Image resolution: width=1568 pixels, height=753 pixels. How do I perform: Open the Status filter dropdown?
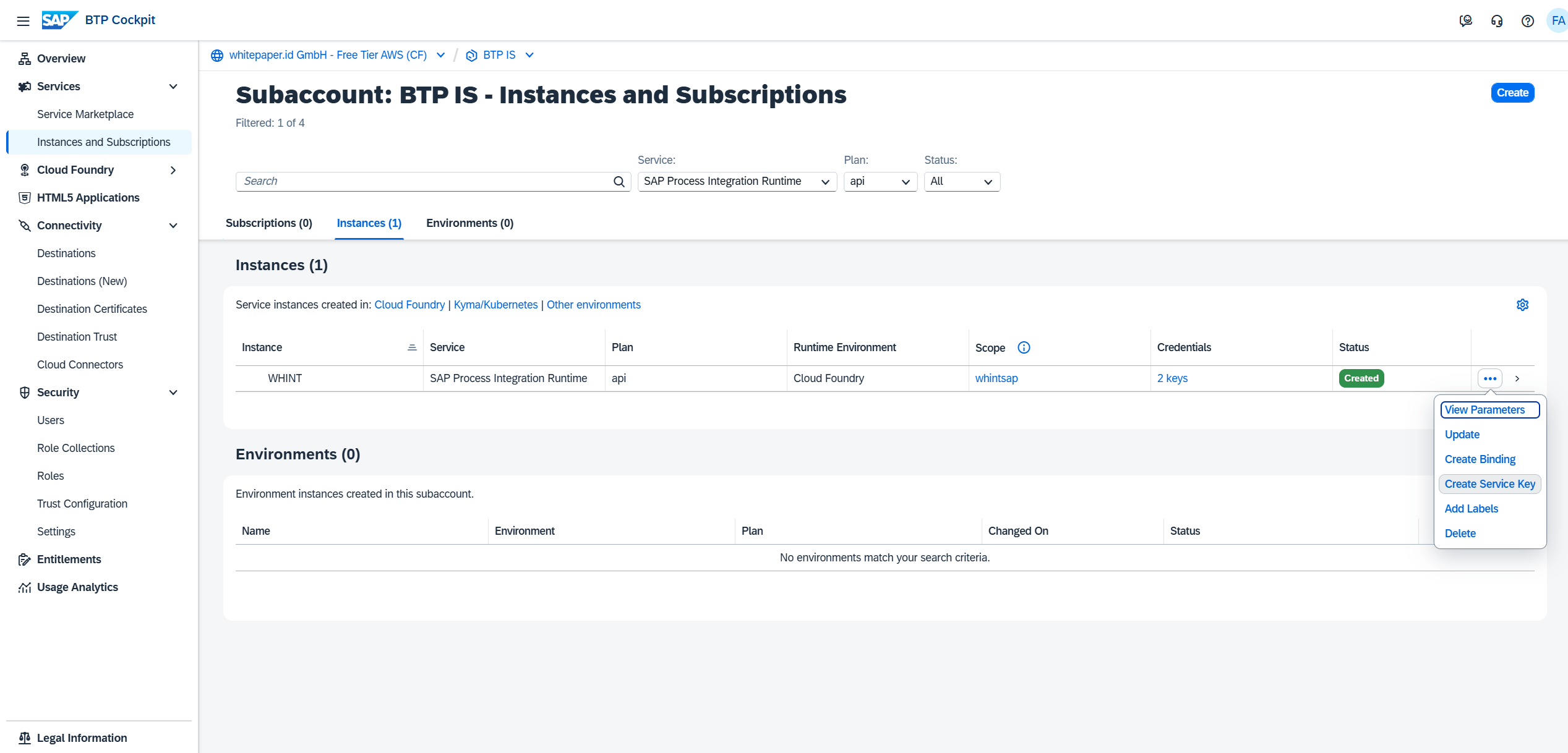(961, 182)
